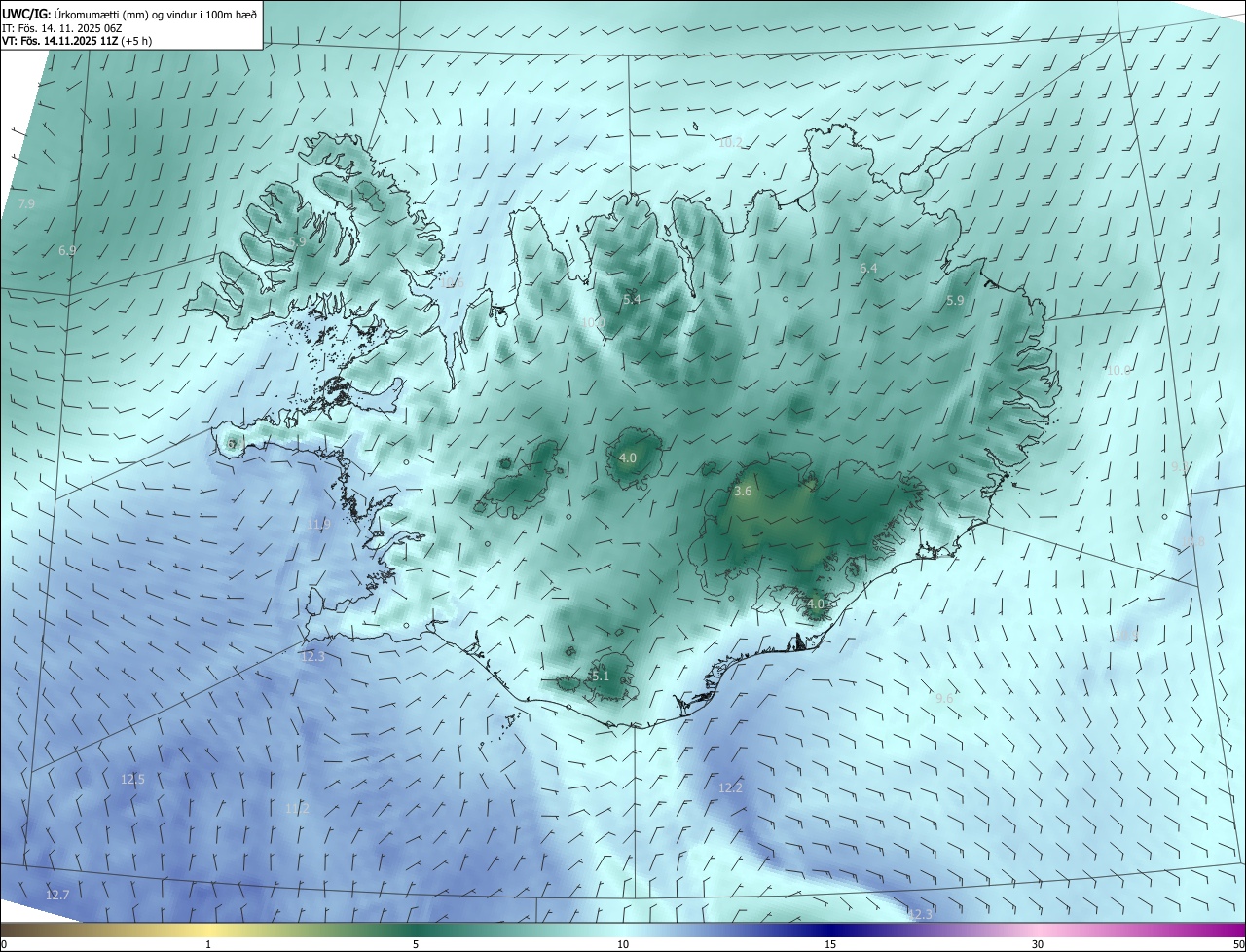Click the 11.9 value label
Viewport: 1246px width, 952px height.
(318, 525)
